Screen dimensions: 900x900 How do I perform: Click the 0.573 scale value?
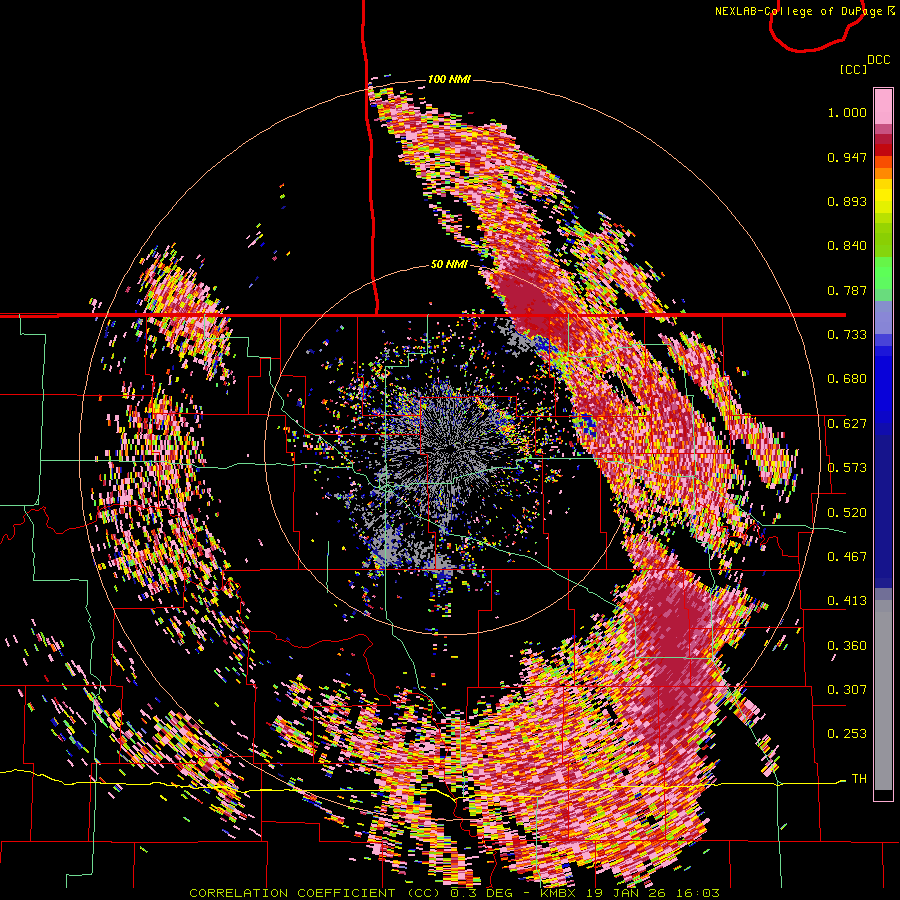click(847, 468)
